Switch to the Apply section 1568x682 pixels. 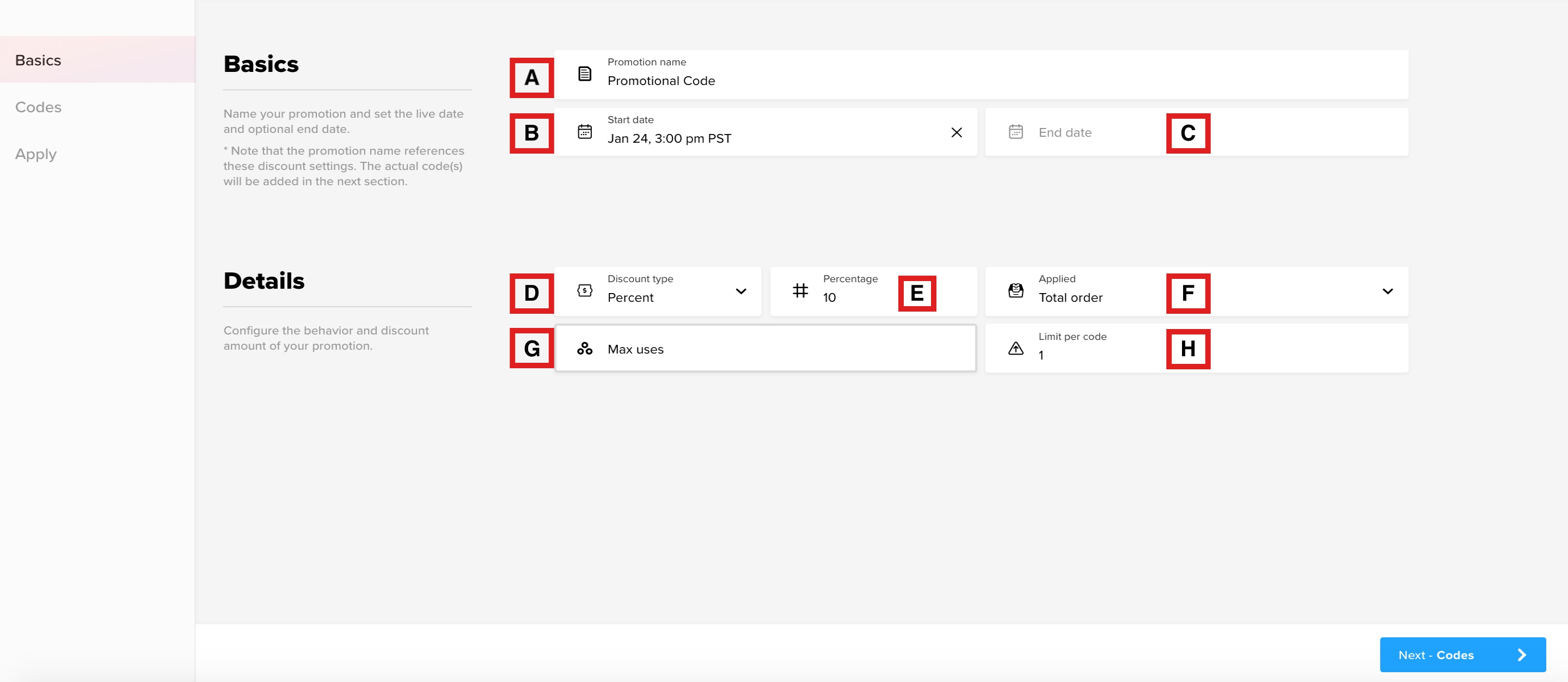(x=97, y=154)
